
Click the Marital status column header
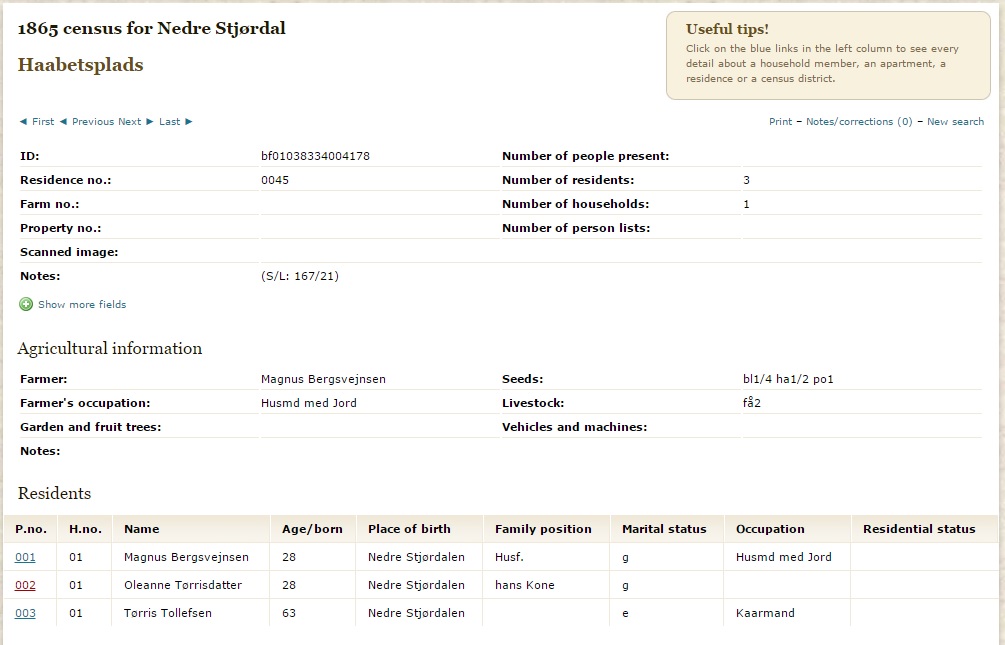(x=664, y=529)
